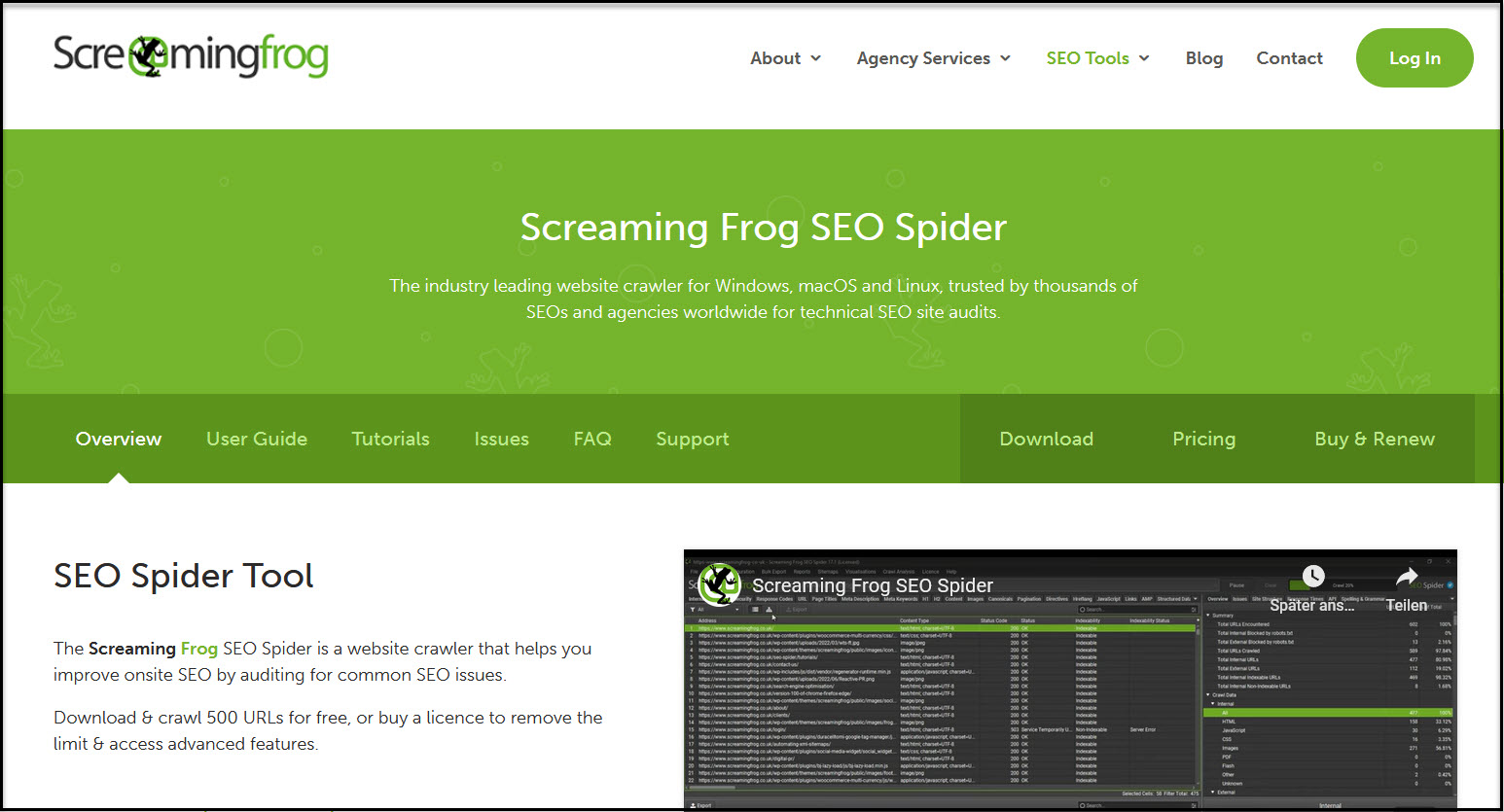Click the 'SEO Spider Tool' heading
The width and height of the screenshot is (1504, 812).
(x=184, y=576)
